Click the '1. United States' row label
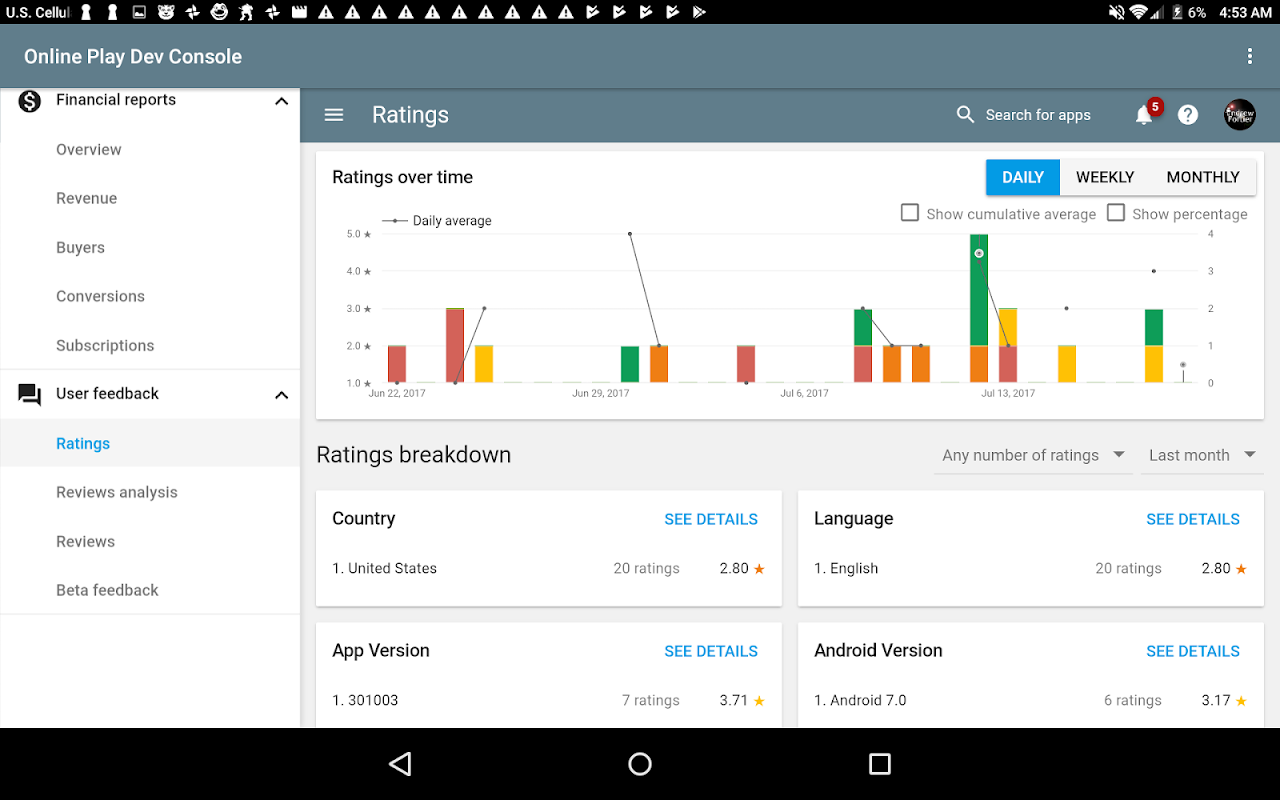The width and height of the screenshot is (1280, 800). coord(384,569)
